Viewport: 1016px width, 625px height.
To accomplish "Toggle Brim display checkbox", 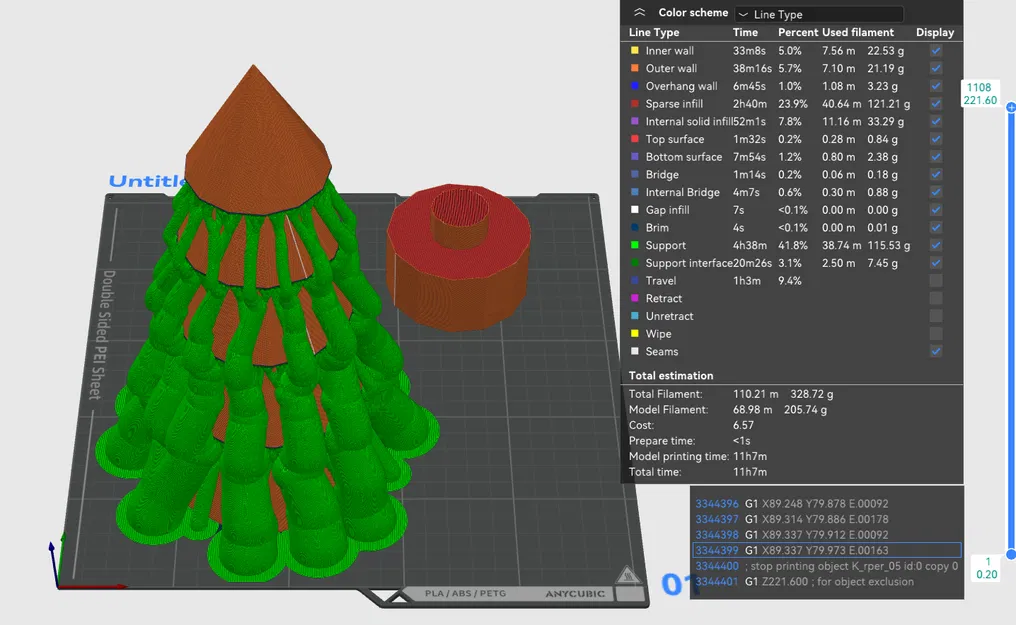I will coord(936,227).
